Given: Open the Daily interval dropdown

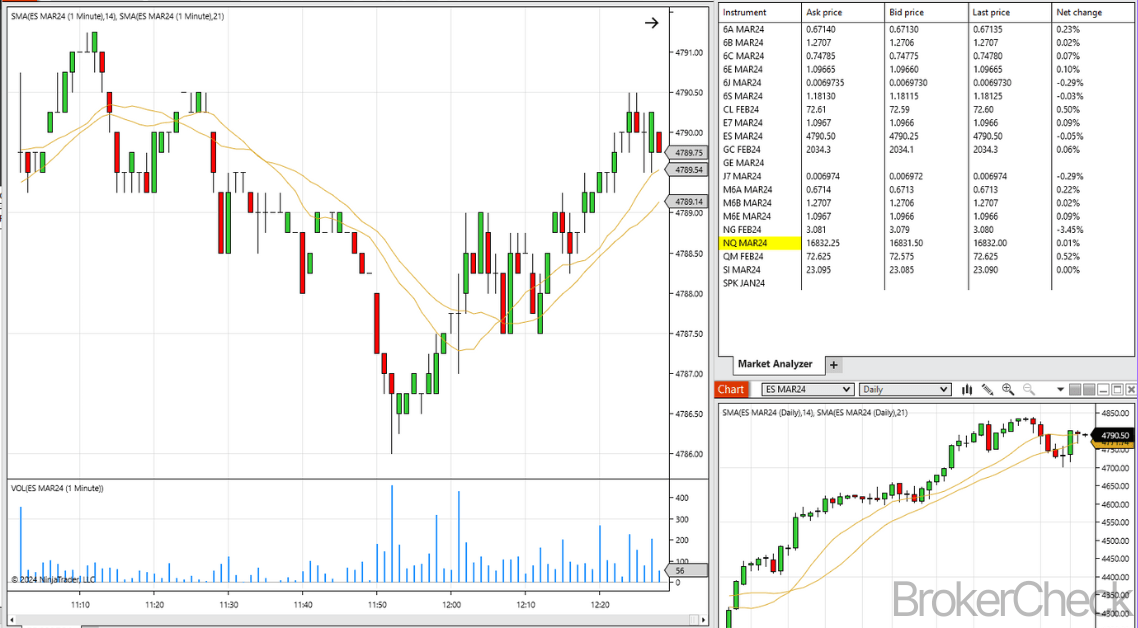Looking at the screenshot, I should tap(905, 390).
